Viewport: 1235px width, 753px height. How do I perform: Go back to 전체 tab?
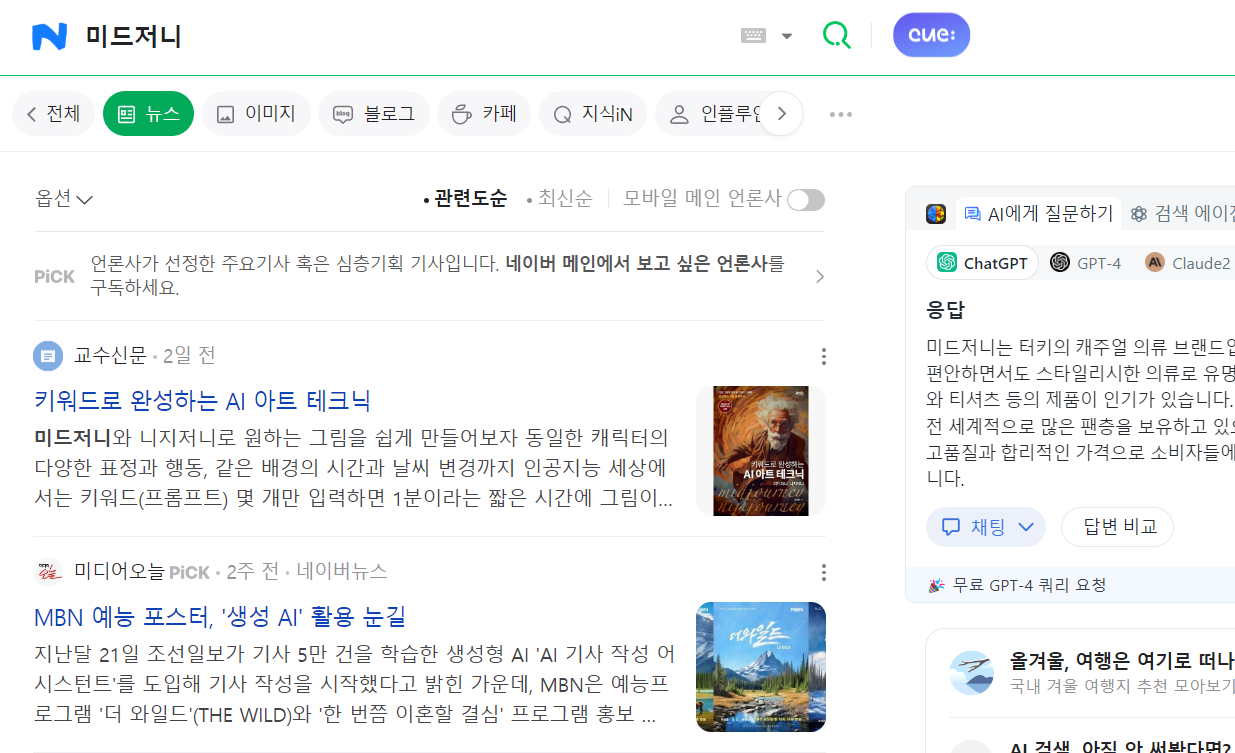point(53,114)
